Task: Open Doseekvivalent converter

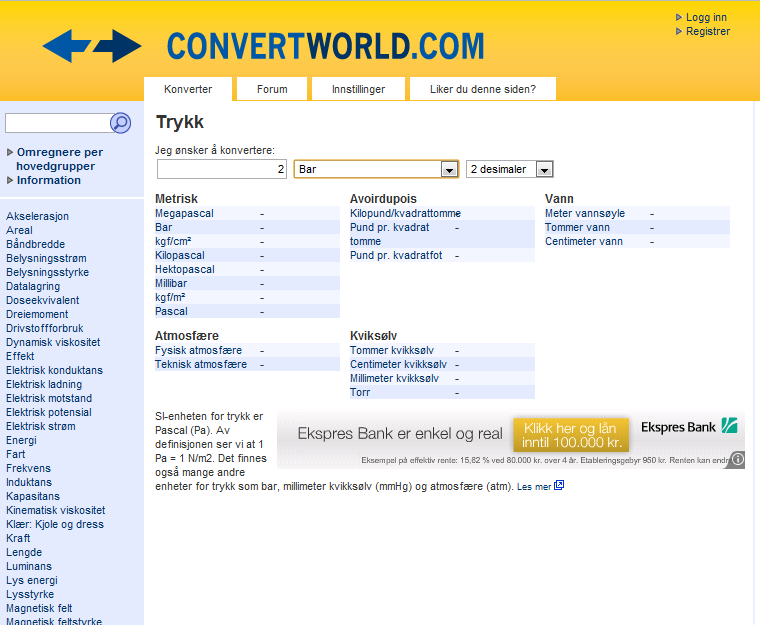Action: [43, 301]
